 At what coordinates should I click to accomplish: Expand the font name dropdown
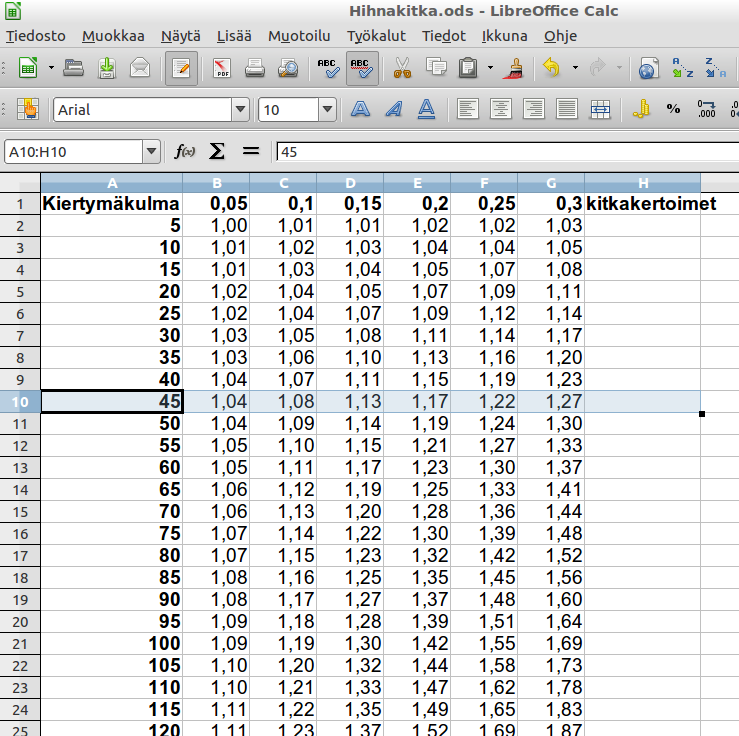[x=240, y=110]
